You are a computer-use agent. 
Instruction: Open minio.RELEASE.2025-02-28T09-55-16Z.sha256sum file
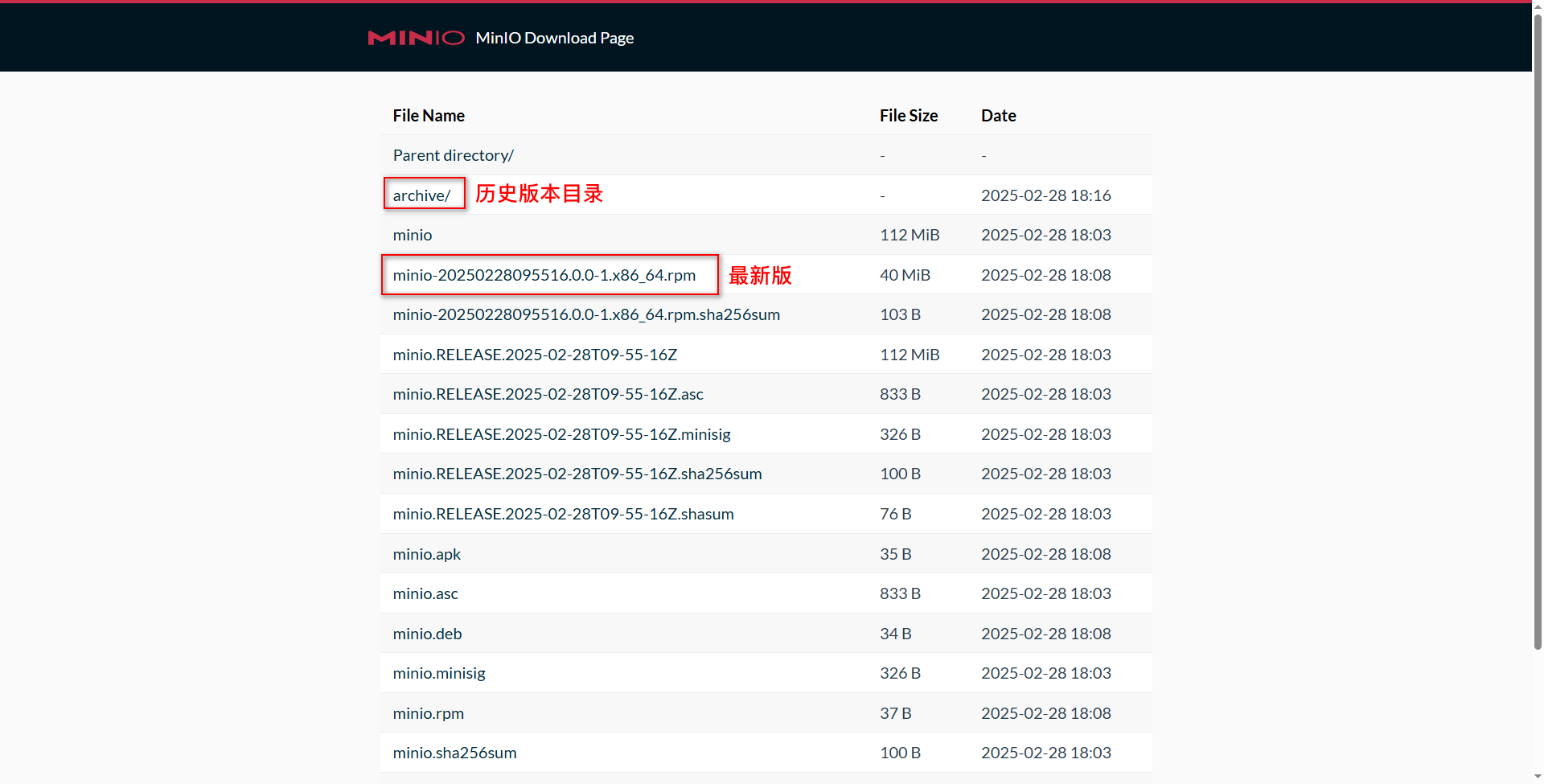click(x=577, y=474)
